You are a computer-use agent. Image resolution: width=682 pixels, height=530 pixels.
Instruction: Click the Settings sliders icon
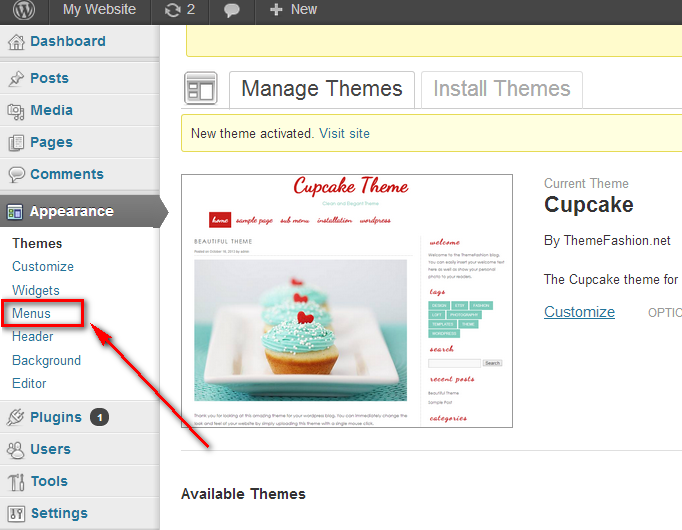pos(17,514)
